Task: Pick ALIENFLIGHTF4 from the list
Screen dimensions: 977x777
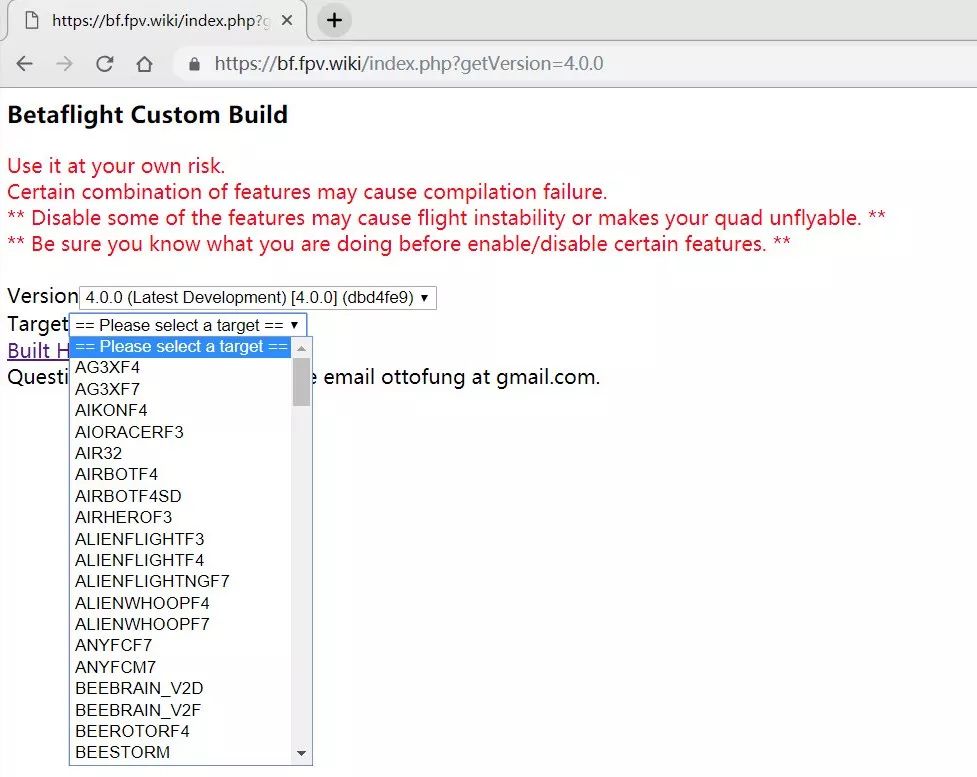Action: 181,560
